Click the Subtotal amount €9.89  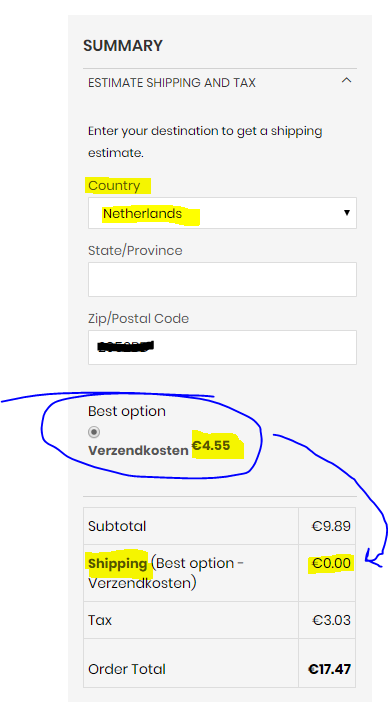(x=331, y=526)
